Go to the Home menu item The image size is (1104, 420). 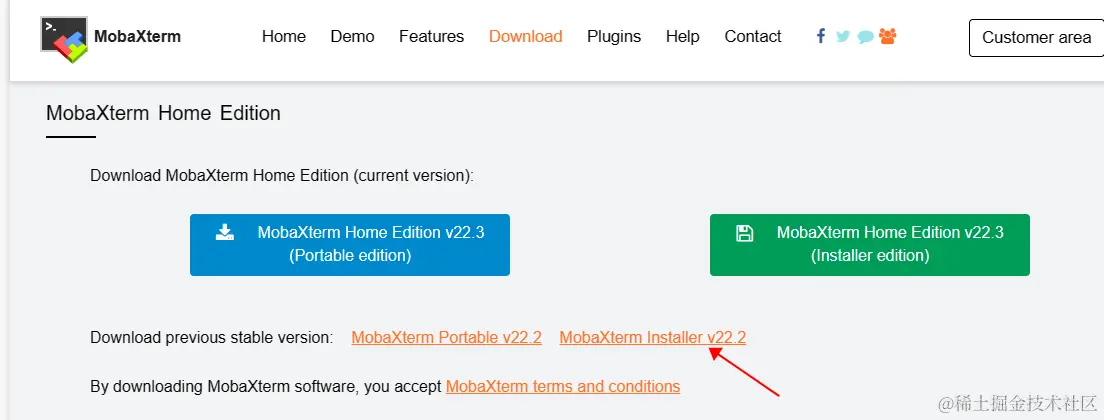(x=284, y=37)
